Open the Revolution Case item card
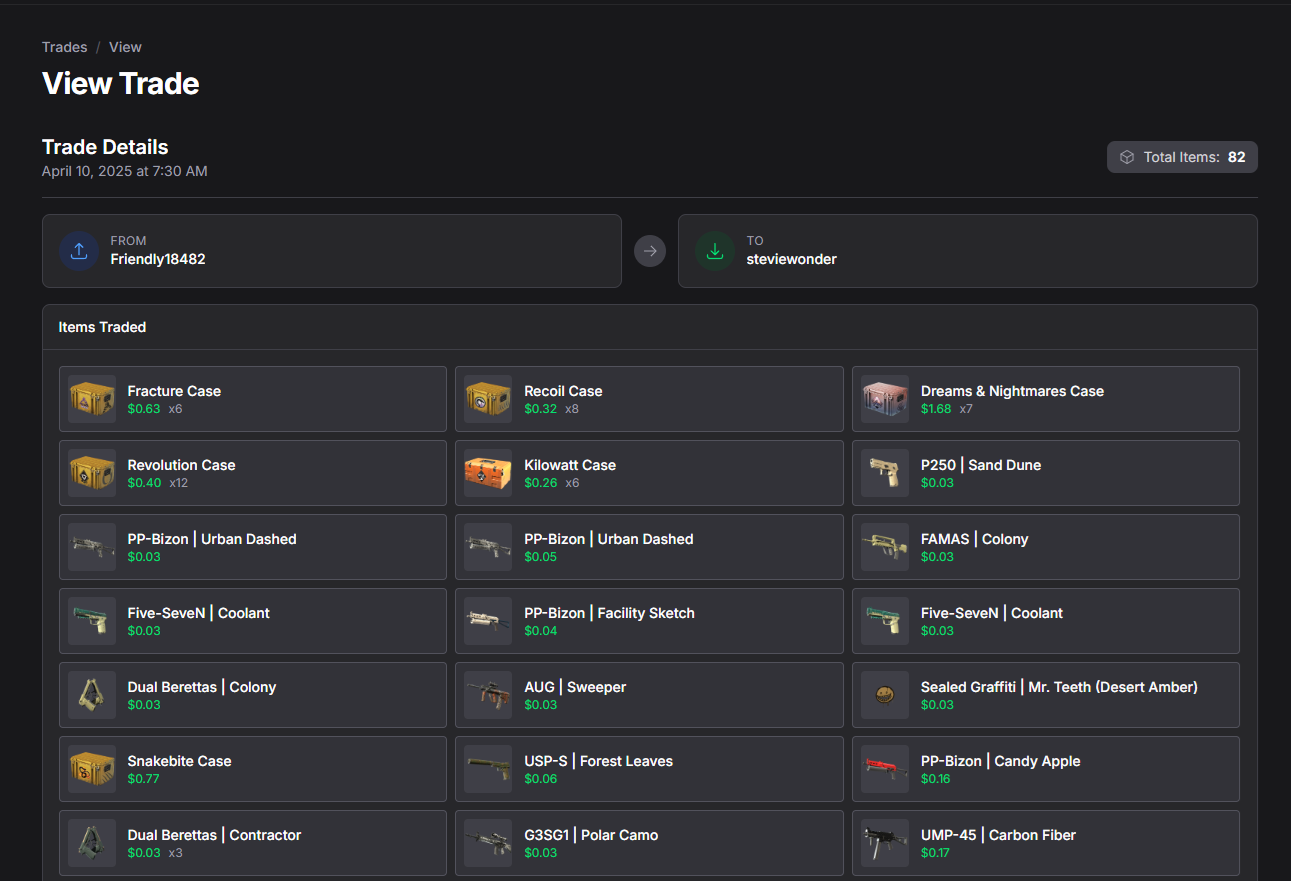Screen dimensions: 1291x881 point(253,473)
